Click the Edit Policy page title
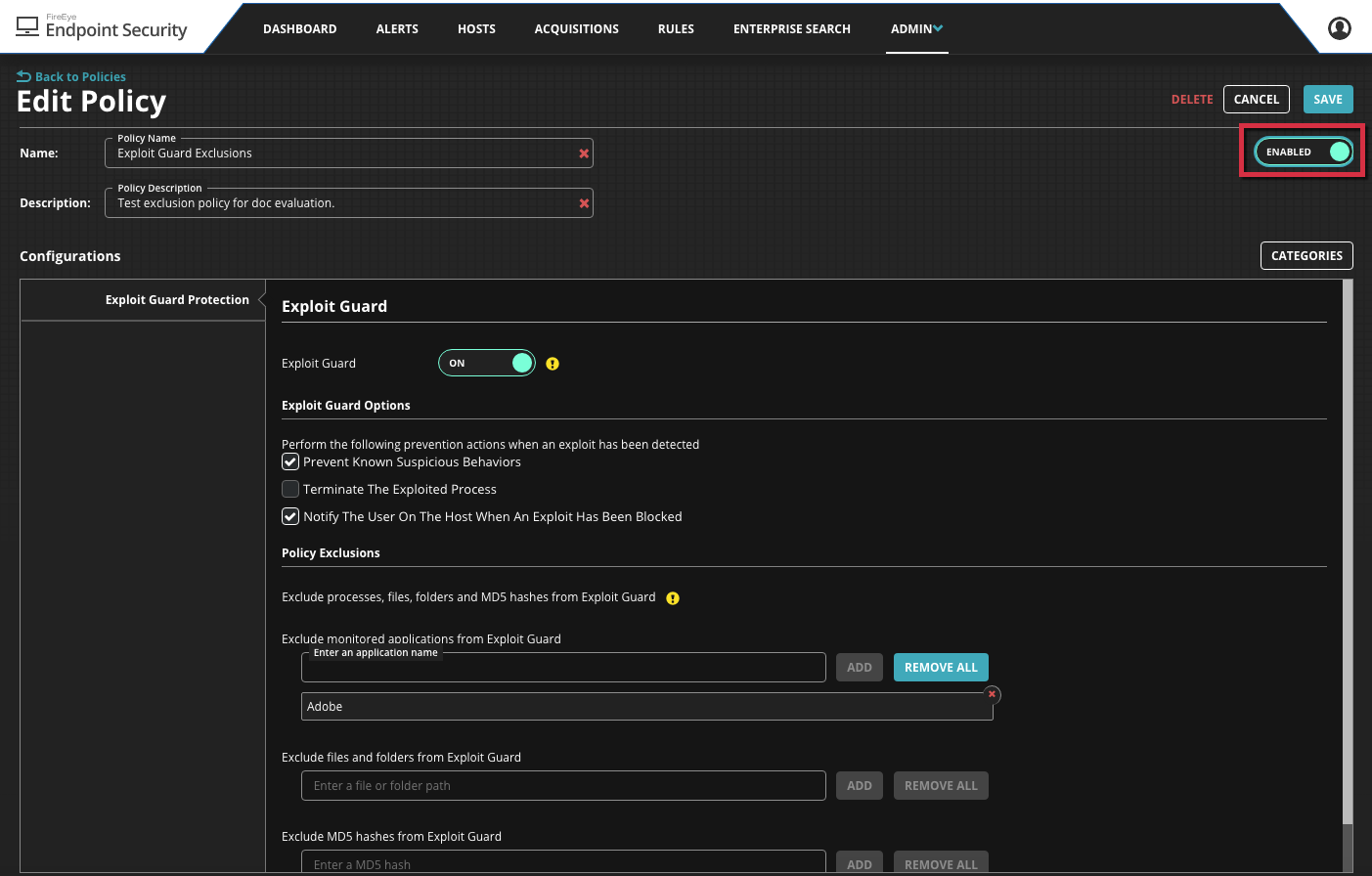This screenshot has width=1372, height=876. (91, 102)
